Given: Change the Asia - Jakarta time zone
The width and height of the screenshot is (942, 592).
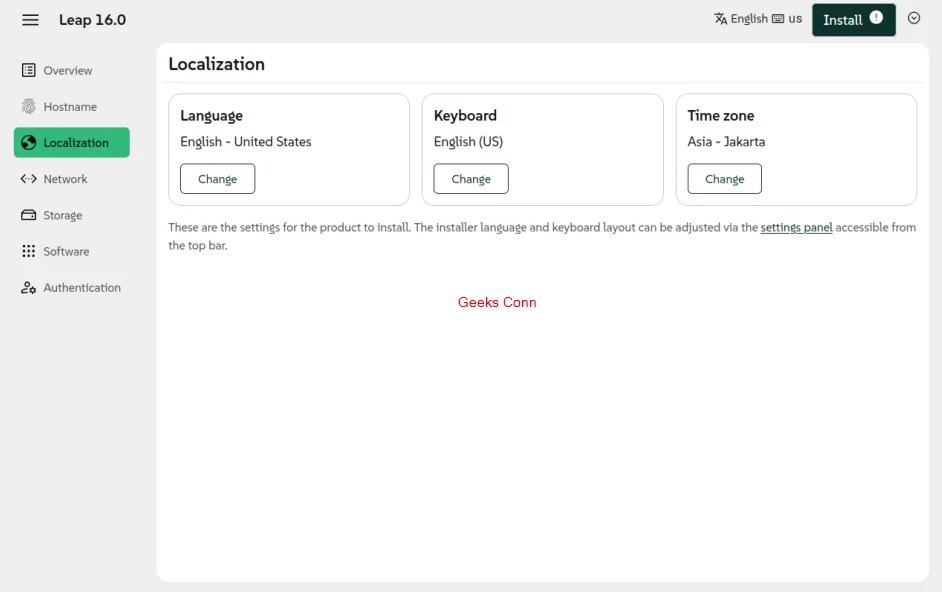Looking at the screenshot, I should coord(724,178).
